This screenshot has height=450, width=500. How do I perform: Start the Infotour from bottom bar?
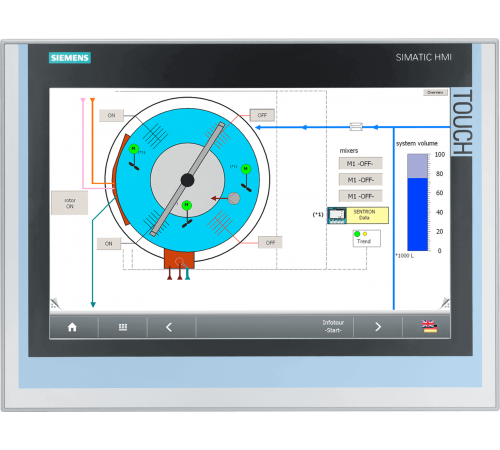pyautogui.click(x=333, y=326)
